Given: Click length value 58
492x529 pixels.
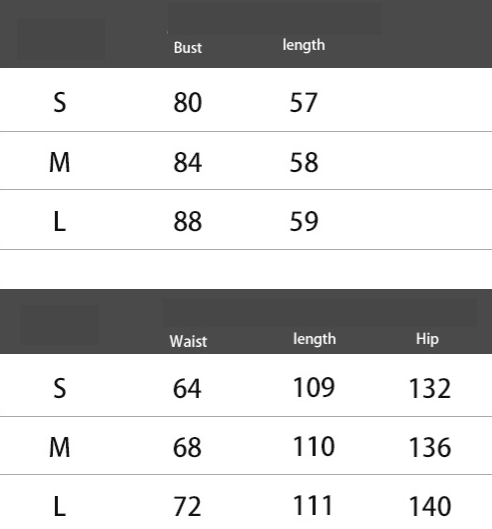Looking at the screenshot, I should 304,162.
